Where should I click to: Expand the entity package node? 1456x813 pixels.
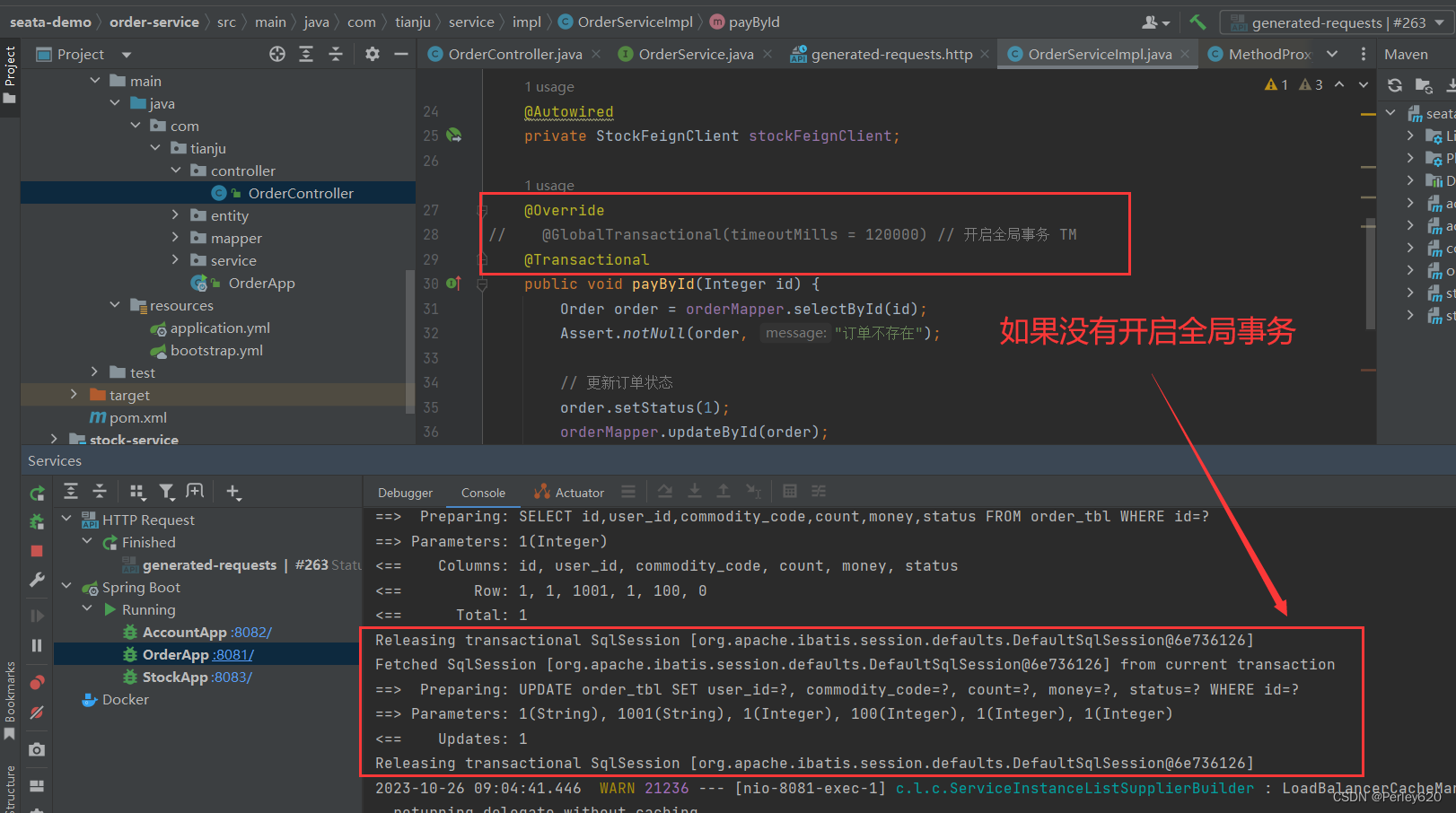[176, 215]
